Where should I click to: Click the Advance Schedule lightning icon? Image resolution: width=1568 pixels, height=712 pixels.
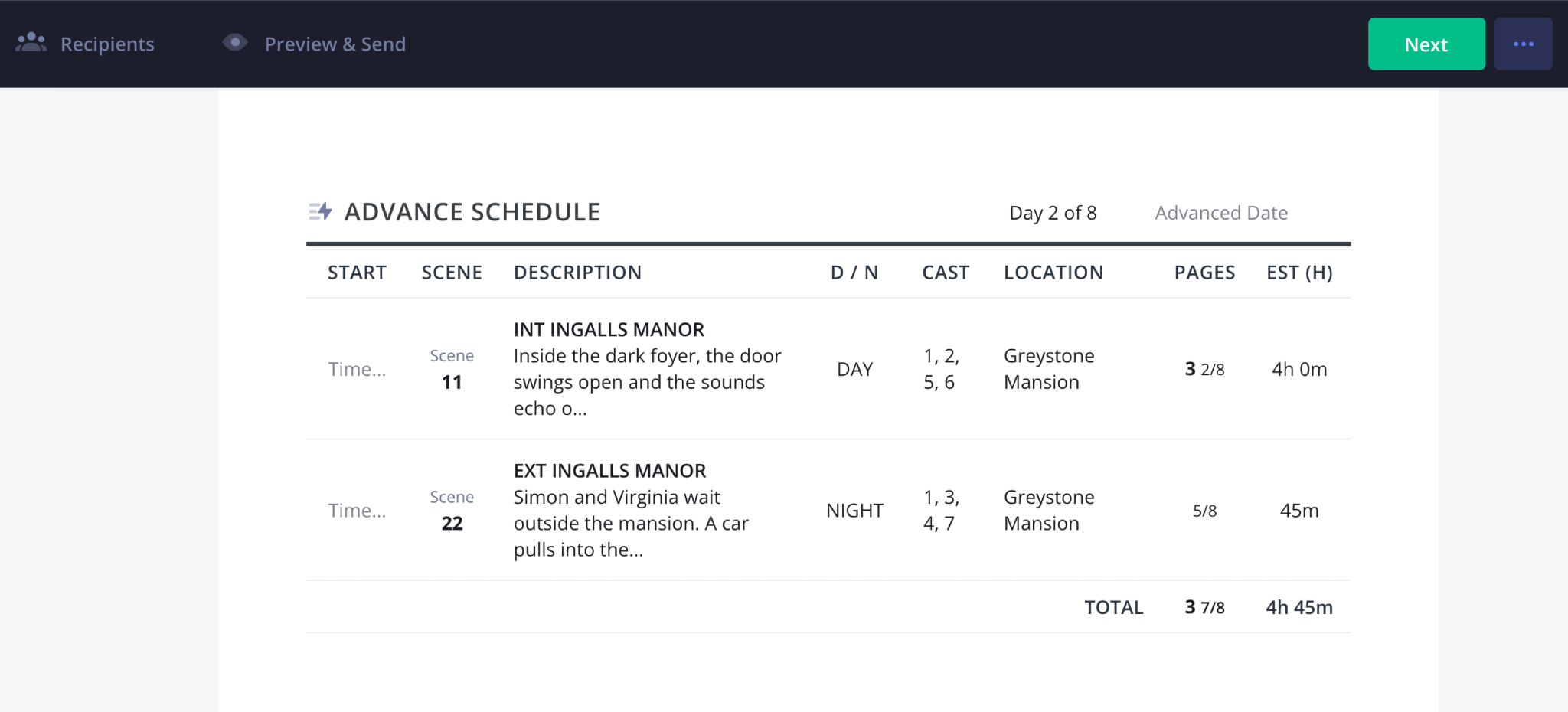[x=320, y=211]
